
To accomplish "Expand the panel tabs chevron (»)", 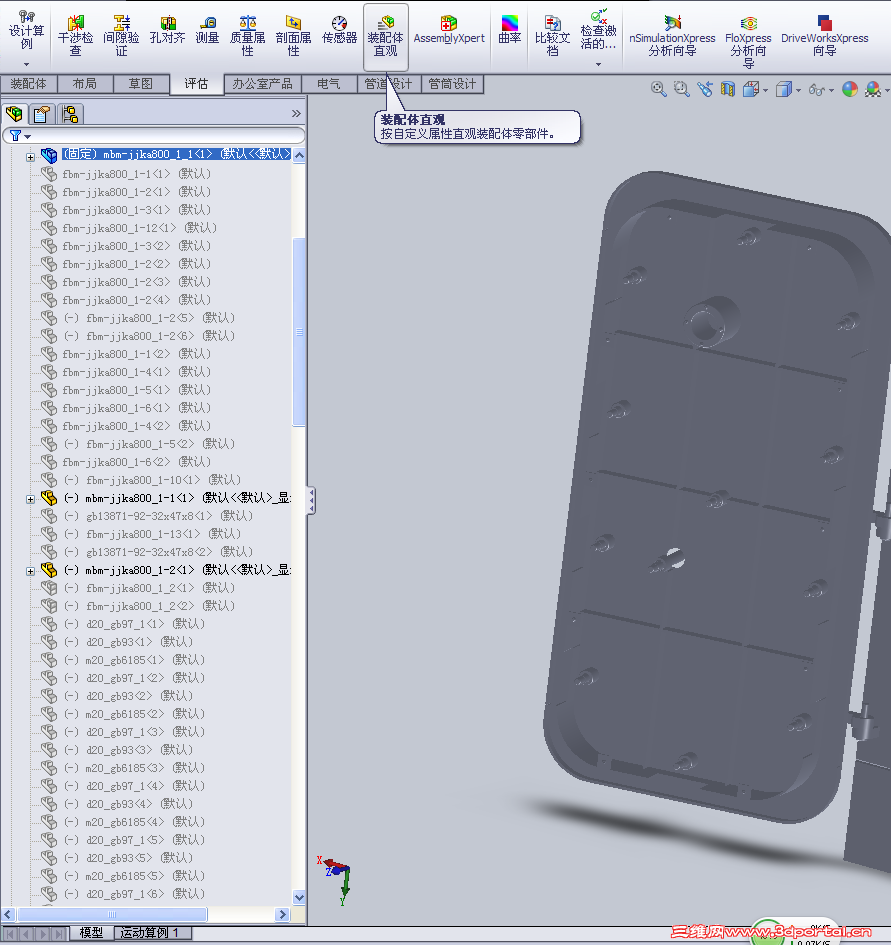I will tap(296, 113).
